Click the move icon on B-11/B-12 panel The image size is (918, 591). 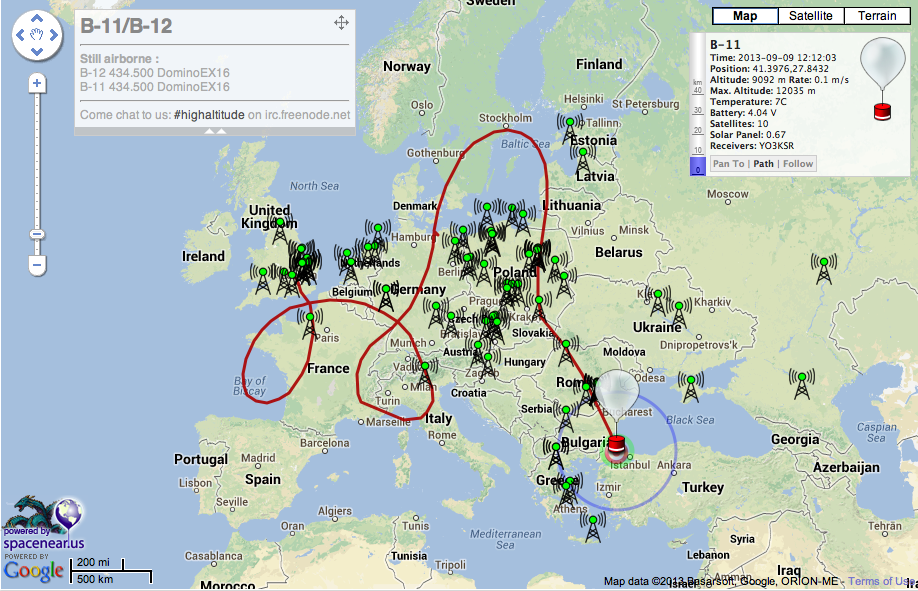[x=341, y=23]
